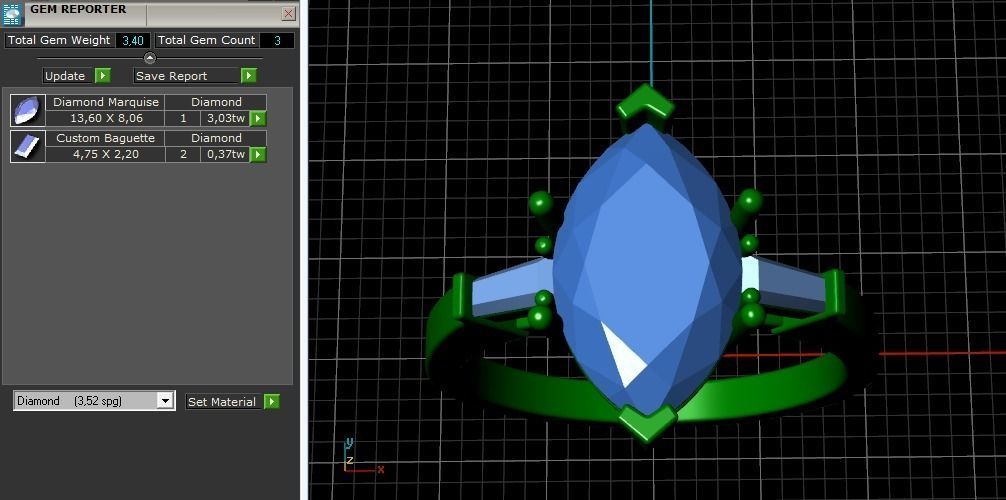The height and width of the screenshot is (500, 1006).
Task: Select the Diamond Marquise gem thumbnail
Action: (x=28, y=110)
